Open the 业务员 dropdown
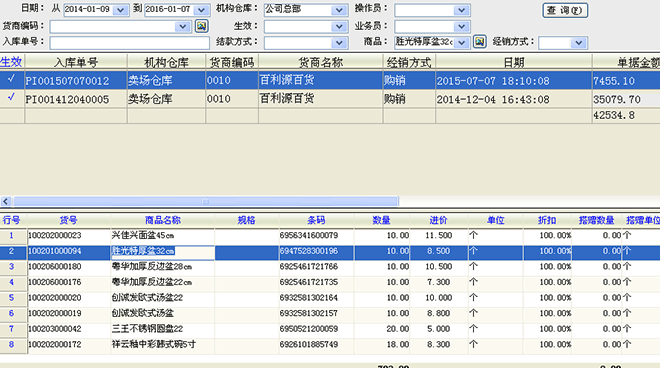The height and width of the screenshot is (368, 660). [462, 27]
